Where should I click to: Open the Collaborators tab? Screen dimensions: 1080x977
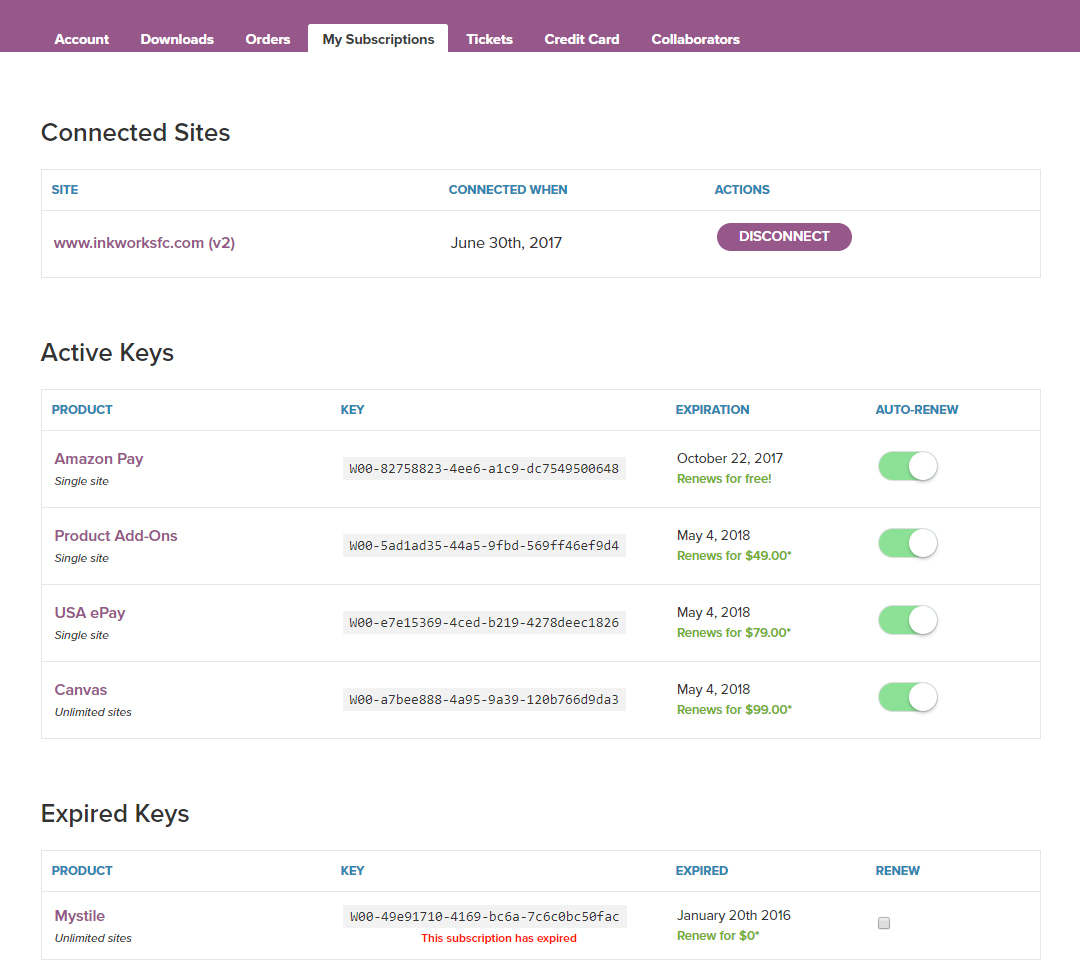click(696, 39)
